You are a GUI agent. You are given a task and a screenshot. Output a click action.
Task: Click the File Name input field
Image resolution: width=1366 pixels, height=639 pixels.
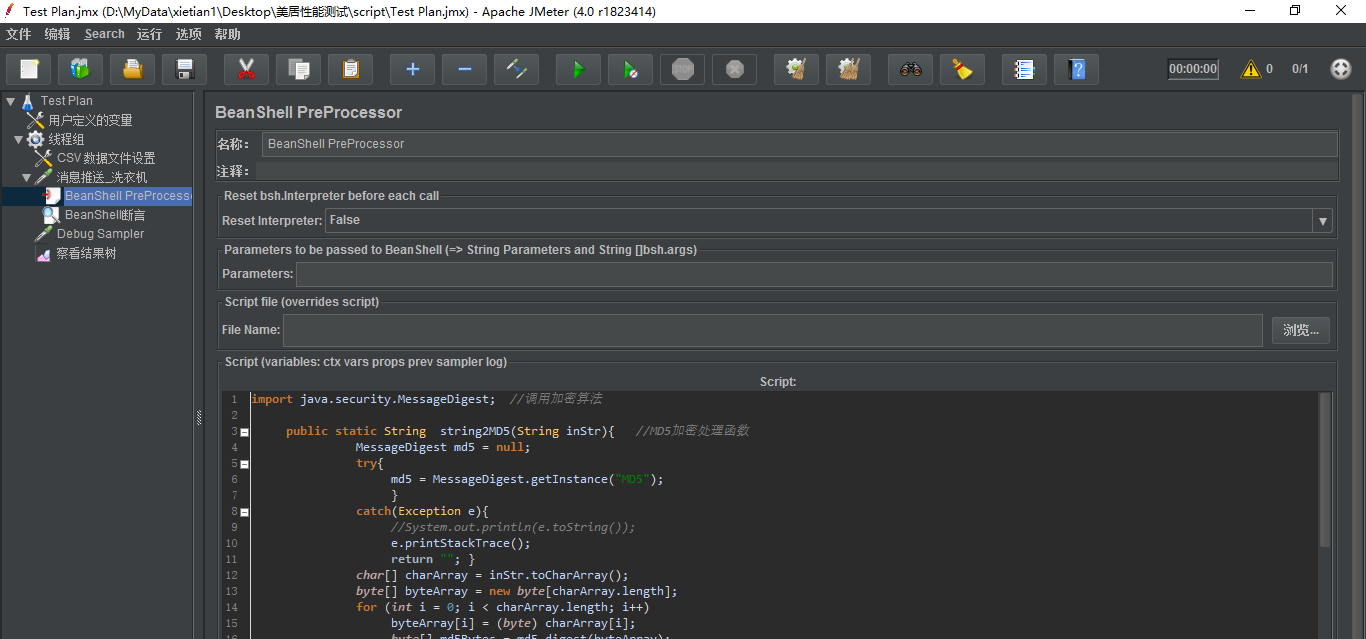(773, 330)
